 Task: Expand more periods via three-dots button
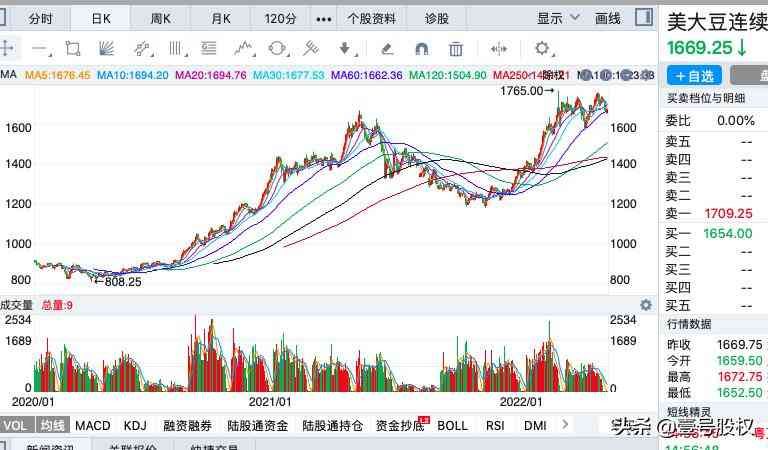(323, 18)
